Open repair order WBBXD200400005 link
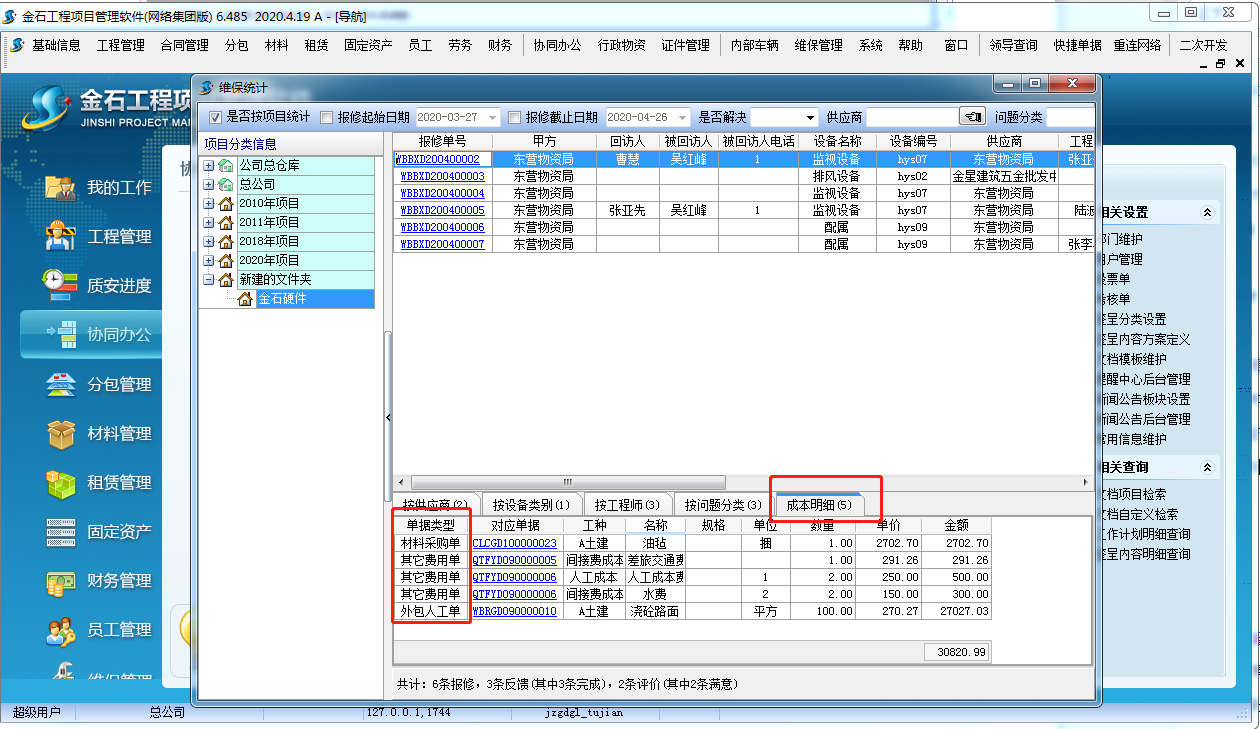 [x=442, y=209]
